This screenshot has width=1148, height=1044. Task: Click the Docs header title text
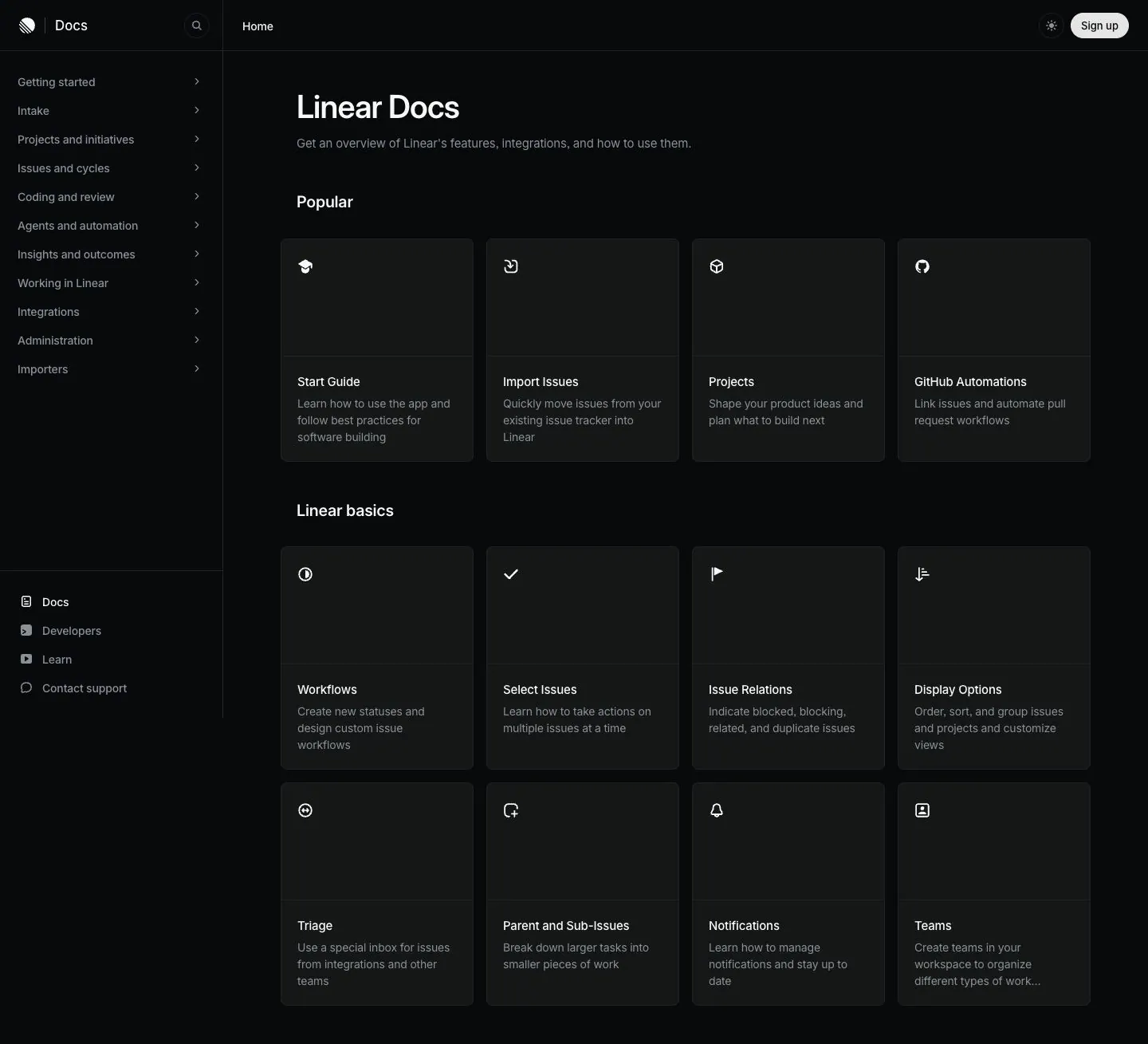click(71, 26)
